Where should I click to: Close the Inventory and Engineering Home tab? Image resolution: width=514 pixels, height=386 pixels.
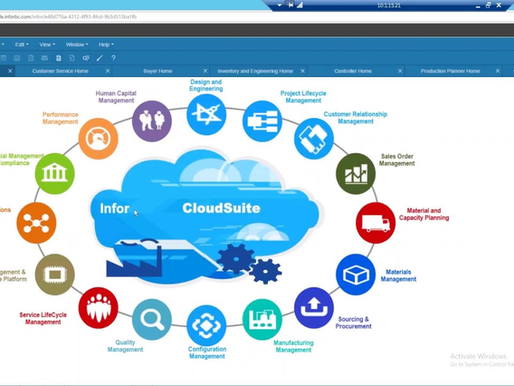click(x=303, y=71)
